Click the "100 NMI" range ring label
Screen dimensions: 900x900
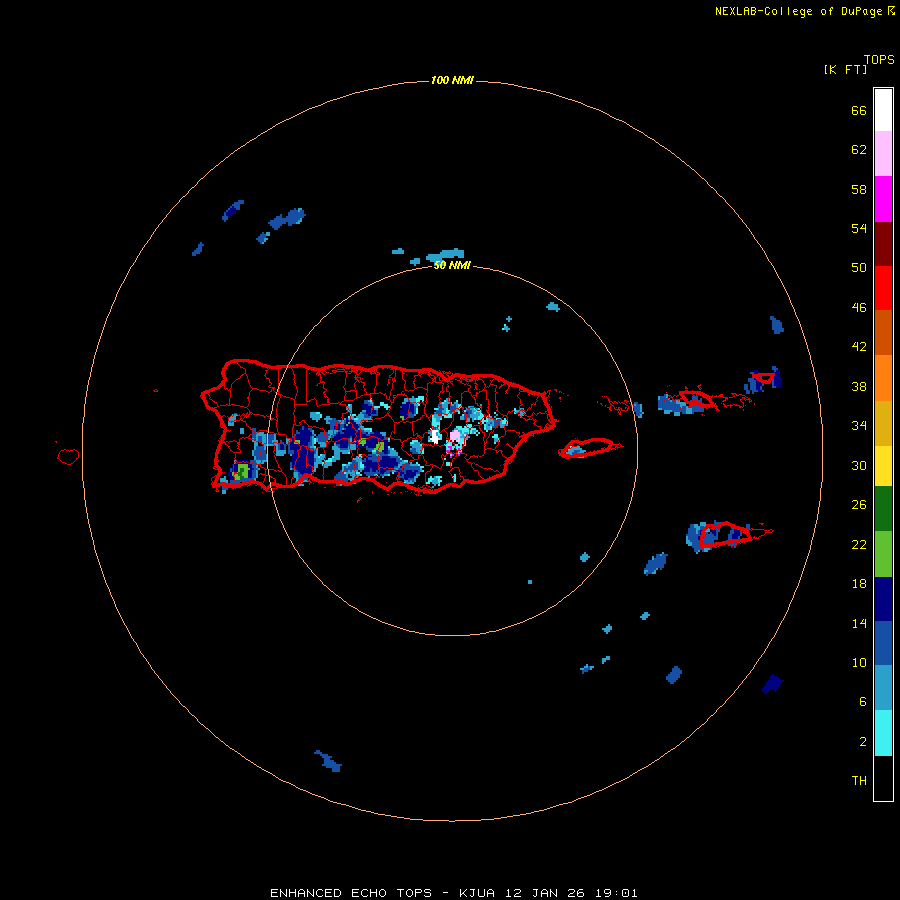452,80
